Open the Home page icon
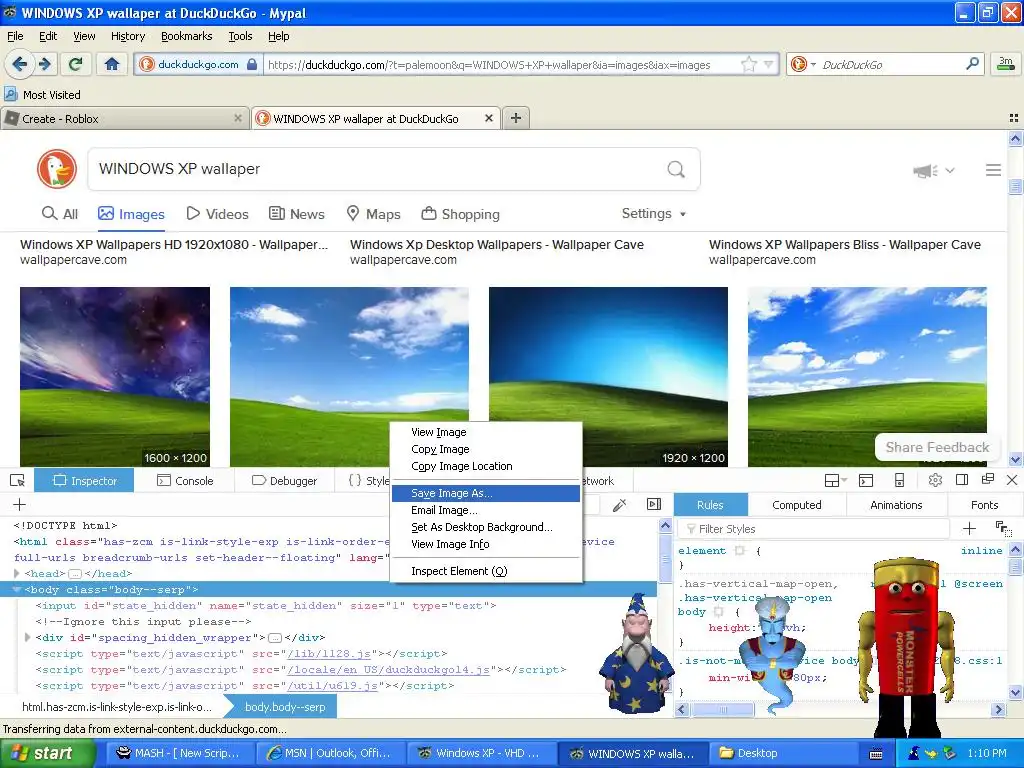The image size is (1024, 768). point(112,64)
